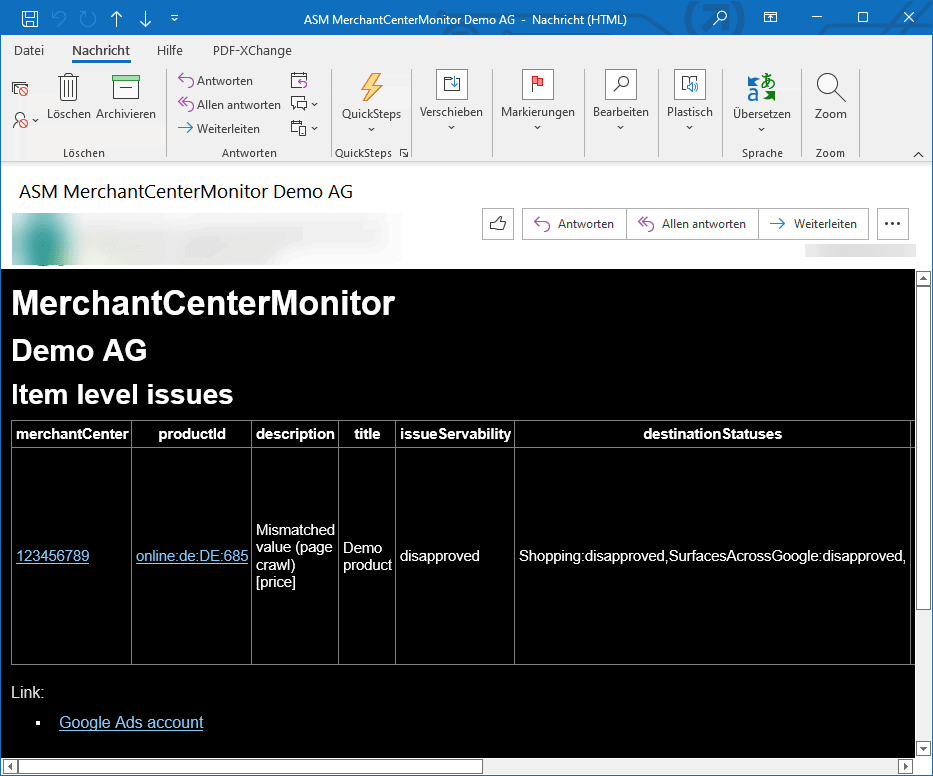Click Allen antworten in the ribbon
The image size is (933, 776).
coord(229,104)
